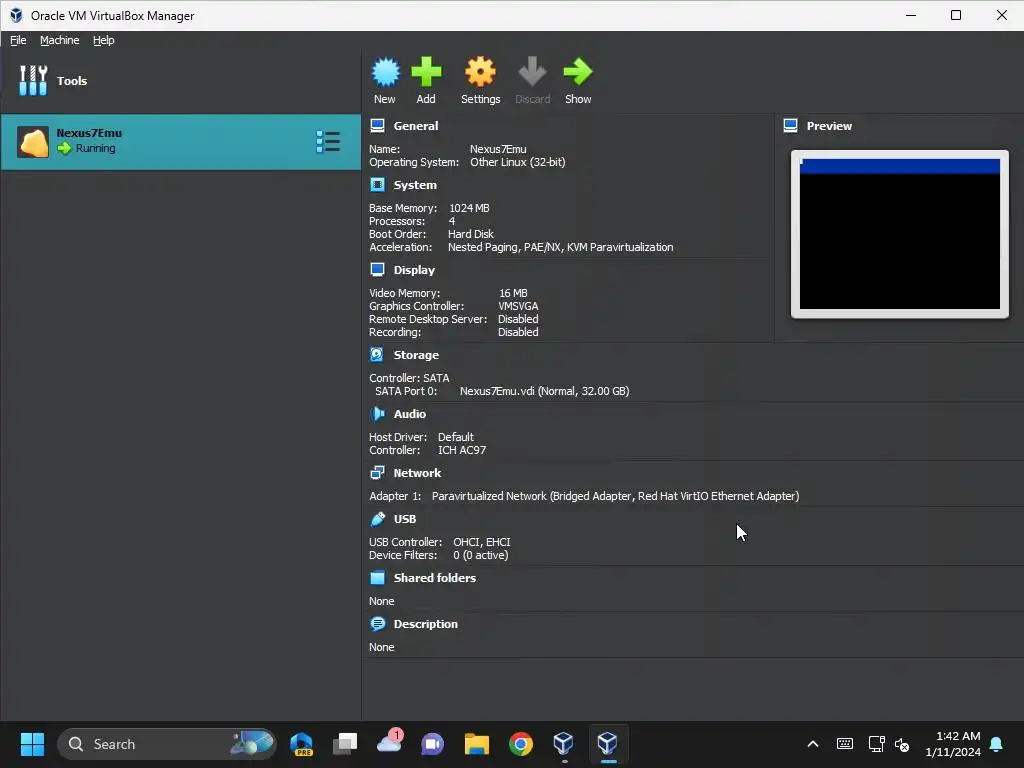
Task: Select the Nexus7Emu machine list entry
Action: [181, 142]
